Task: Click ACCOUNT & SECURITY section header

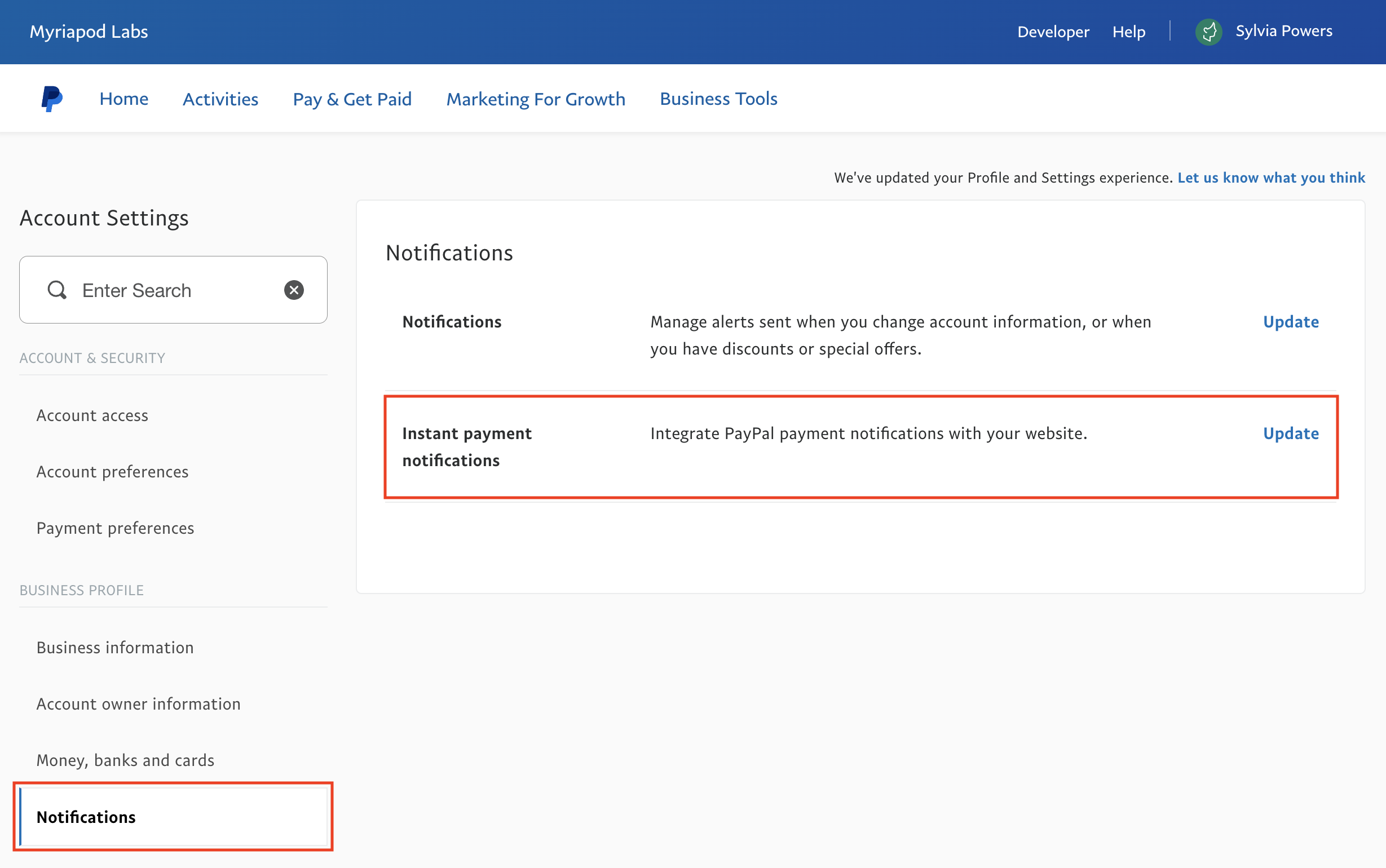Action: click(92, 358)
